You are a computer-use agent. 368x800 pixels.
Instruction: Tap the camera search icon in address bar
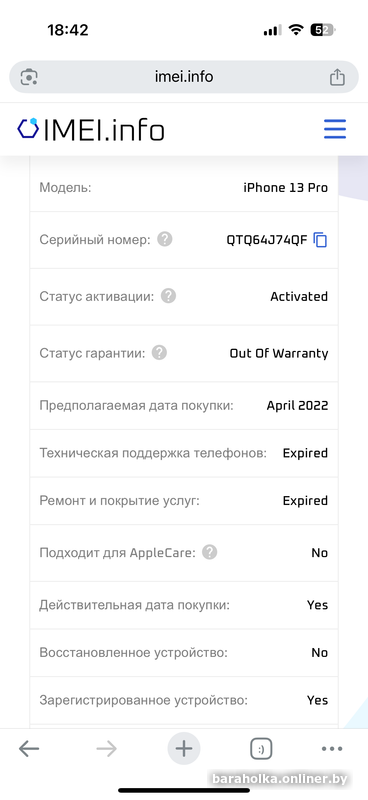(29, 77)
